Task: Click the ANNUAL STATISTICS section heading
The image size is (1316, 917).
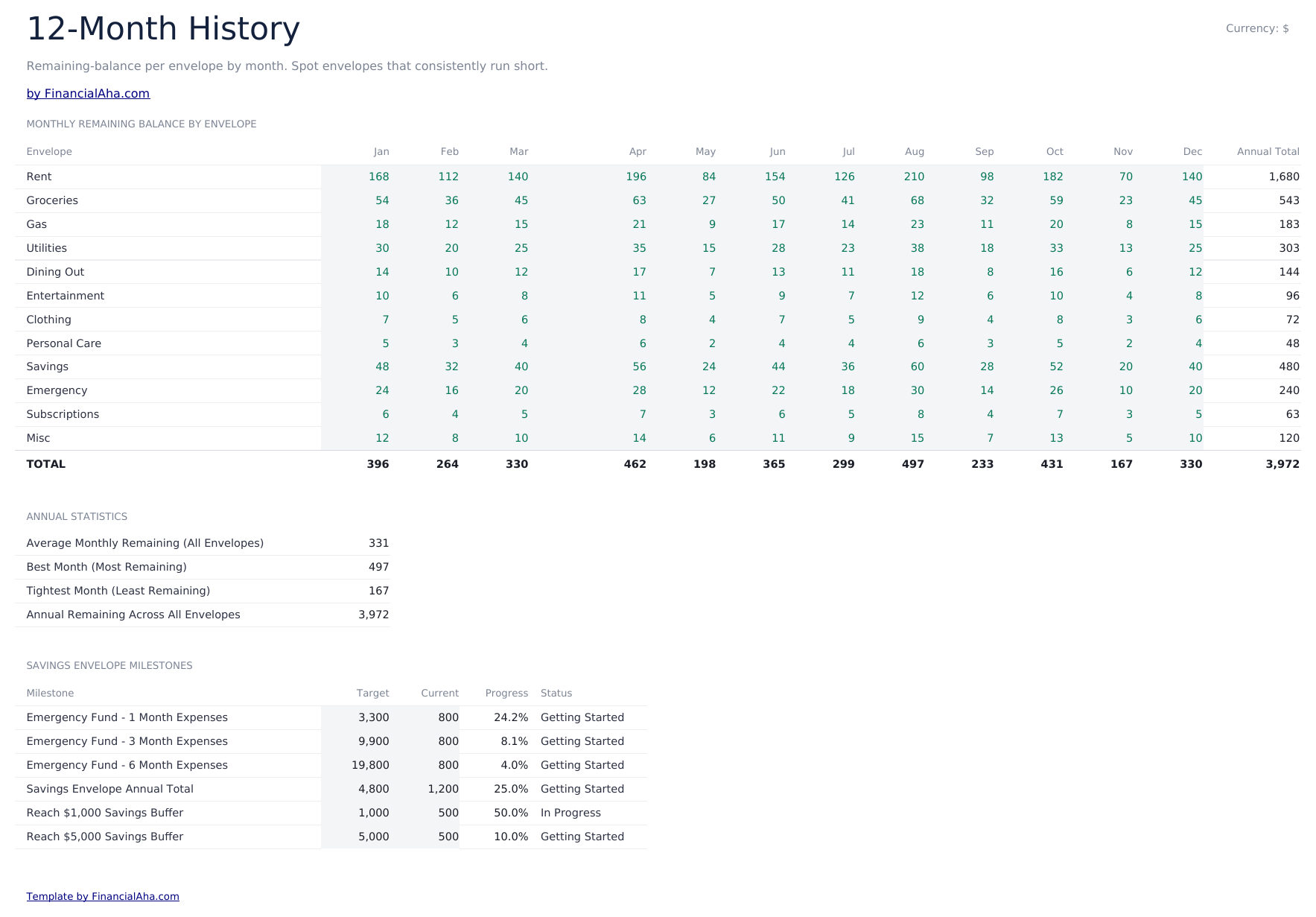Action: point(77,516)
